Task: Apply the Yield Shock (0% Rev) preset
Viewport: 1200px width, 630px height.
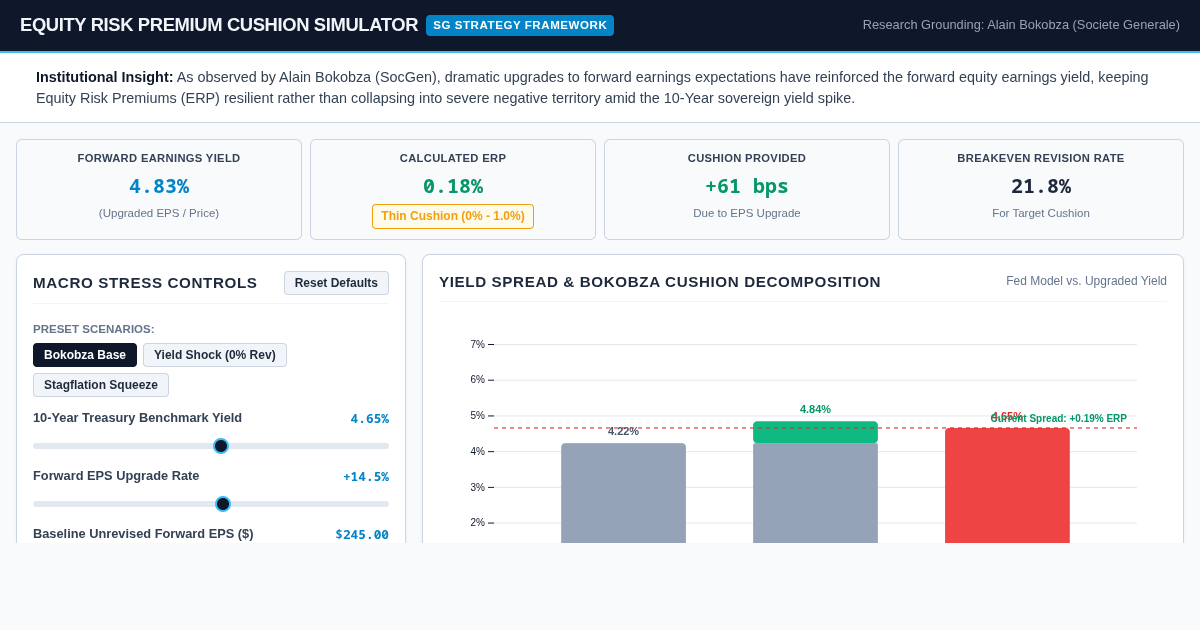Action: coord(215,355)
